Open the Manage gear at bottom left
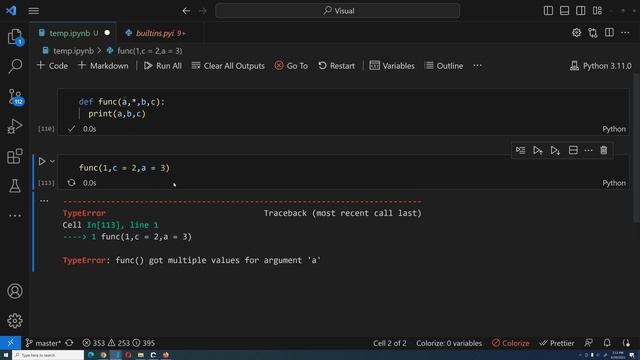This screenshot has height=360, width=640. coord(15,321)
